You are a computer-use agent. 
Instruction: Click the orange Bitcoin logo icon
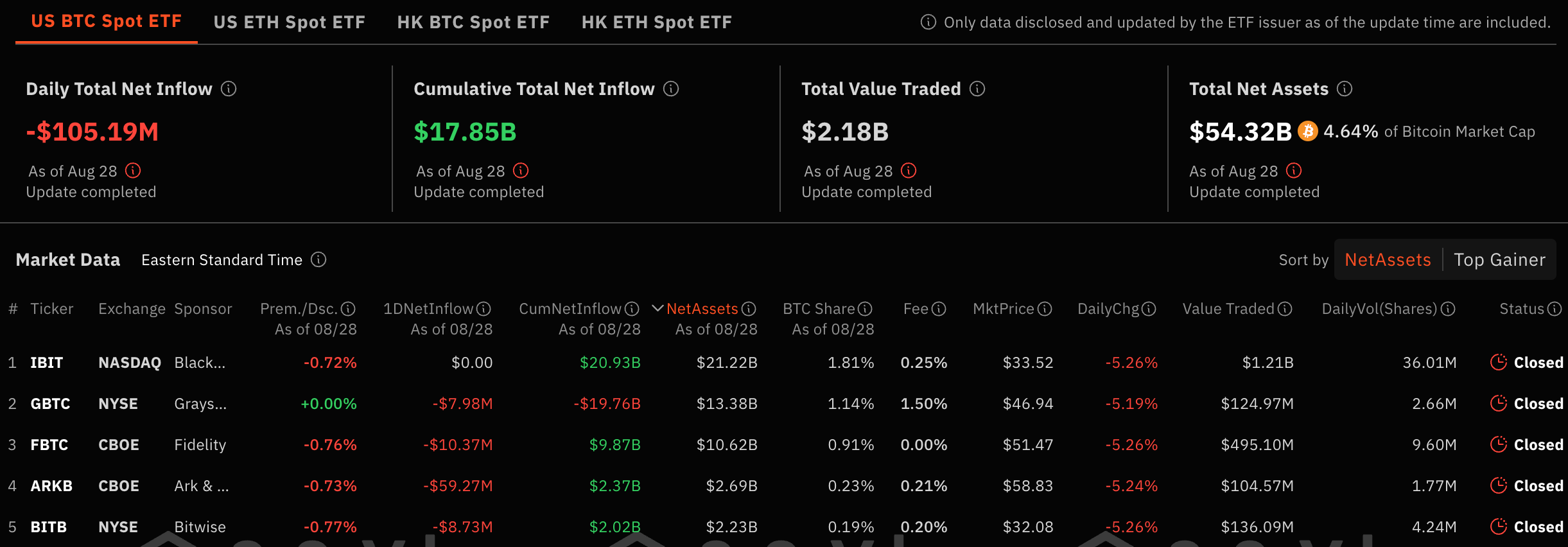[x=1308, y=132]
